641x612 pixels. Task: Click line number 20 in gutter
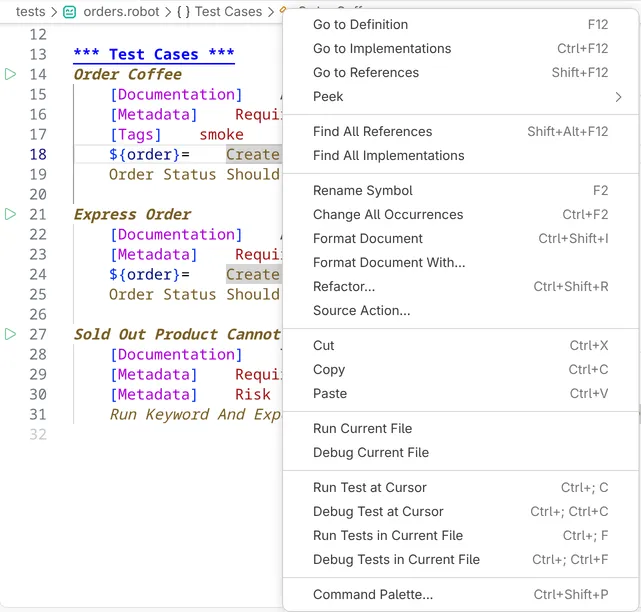[x=38, y=195]
